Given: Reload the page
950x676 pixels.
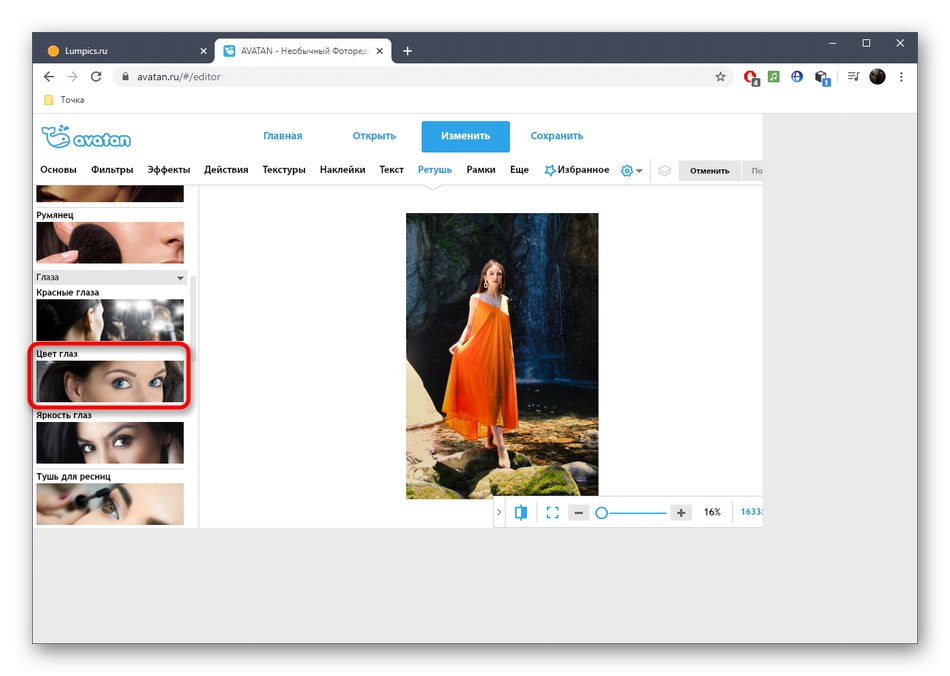Looking at the screenshot, I should tap(96, 76).
